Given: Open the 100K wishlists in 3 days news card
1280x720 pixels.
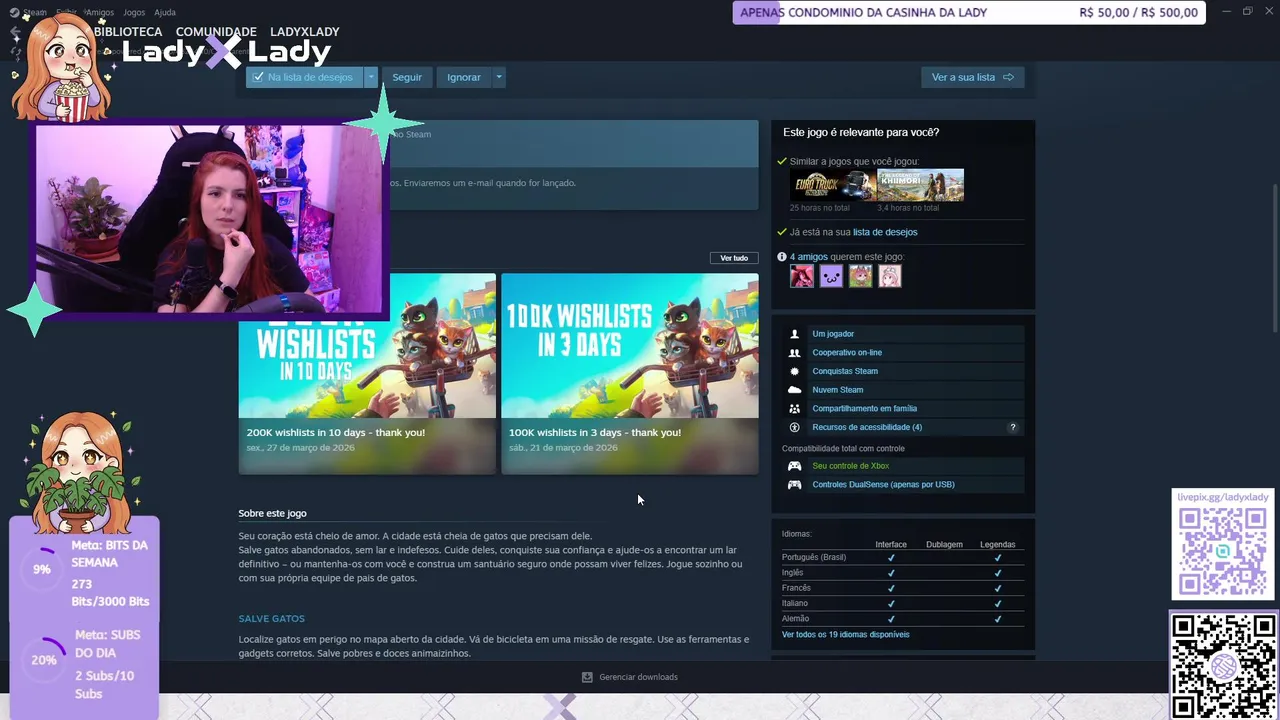Looking at the screenshot, I should tap(630, 373).
